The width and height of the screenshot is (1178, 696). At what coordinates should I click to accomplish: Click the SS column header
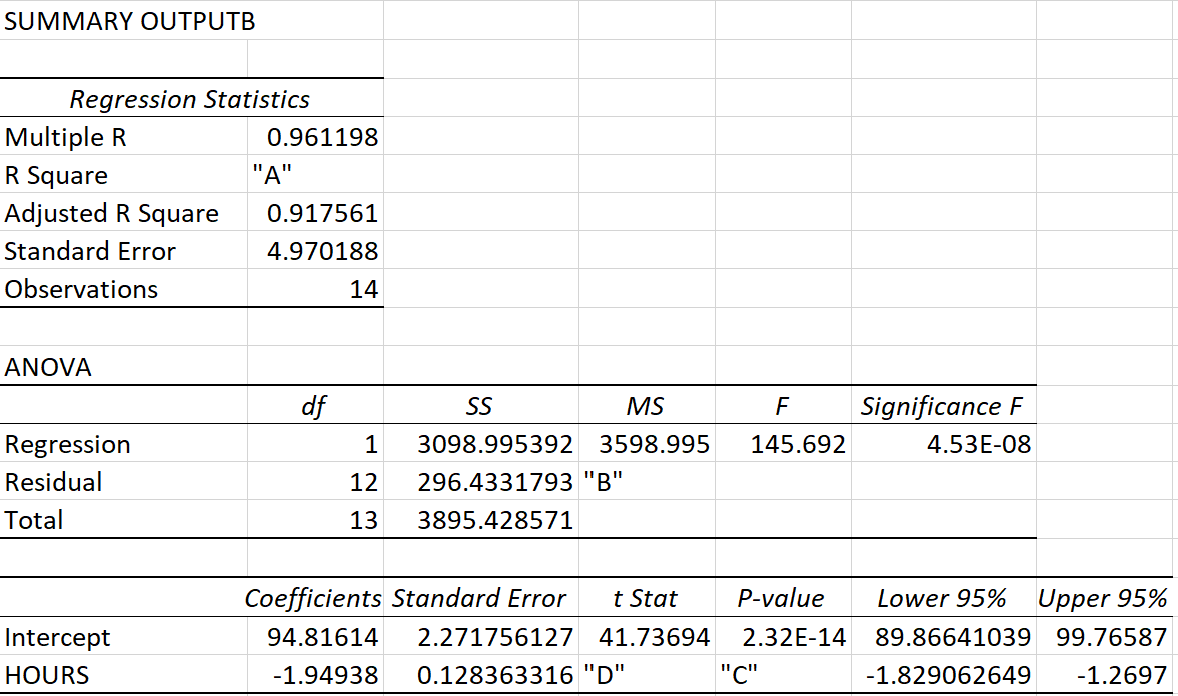(479, 407)
